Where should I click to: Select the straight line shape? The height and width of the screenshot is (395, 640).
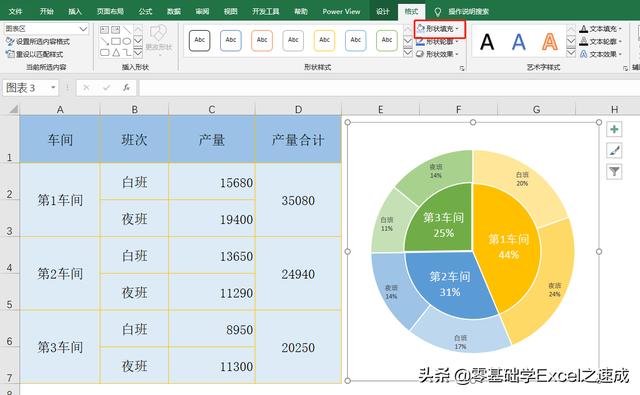click(x=127, y=30)
